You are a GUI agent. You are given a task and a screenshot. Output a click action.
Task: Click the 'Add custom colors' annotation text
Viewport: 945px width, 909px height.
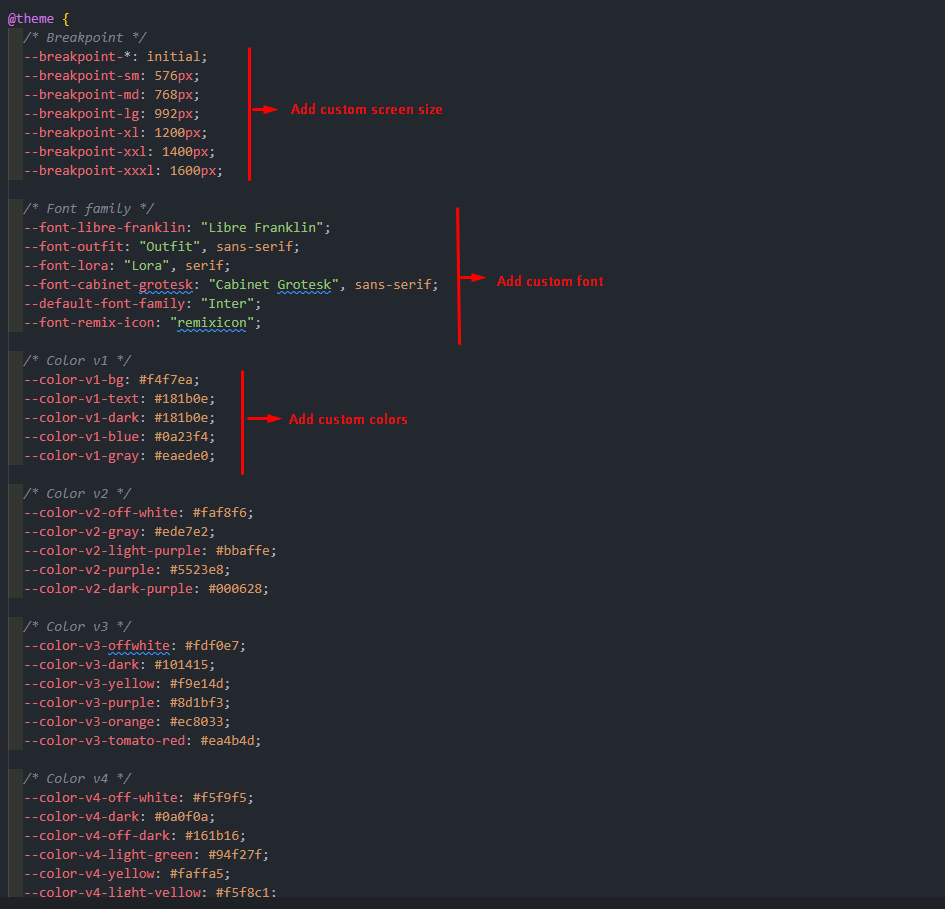pyautogui.click(x=348, y=418)
